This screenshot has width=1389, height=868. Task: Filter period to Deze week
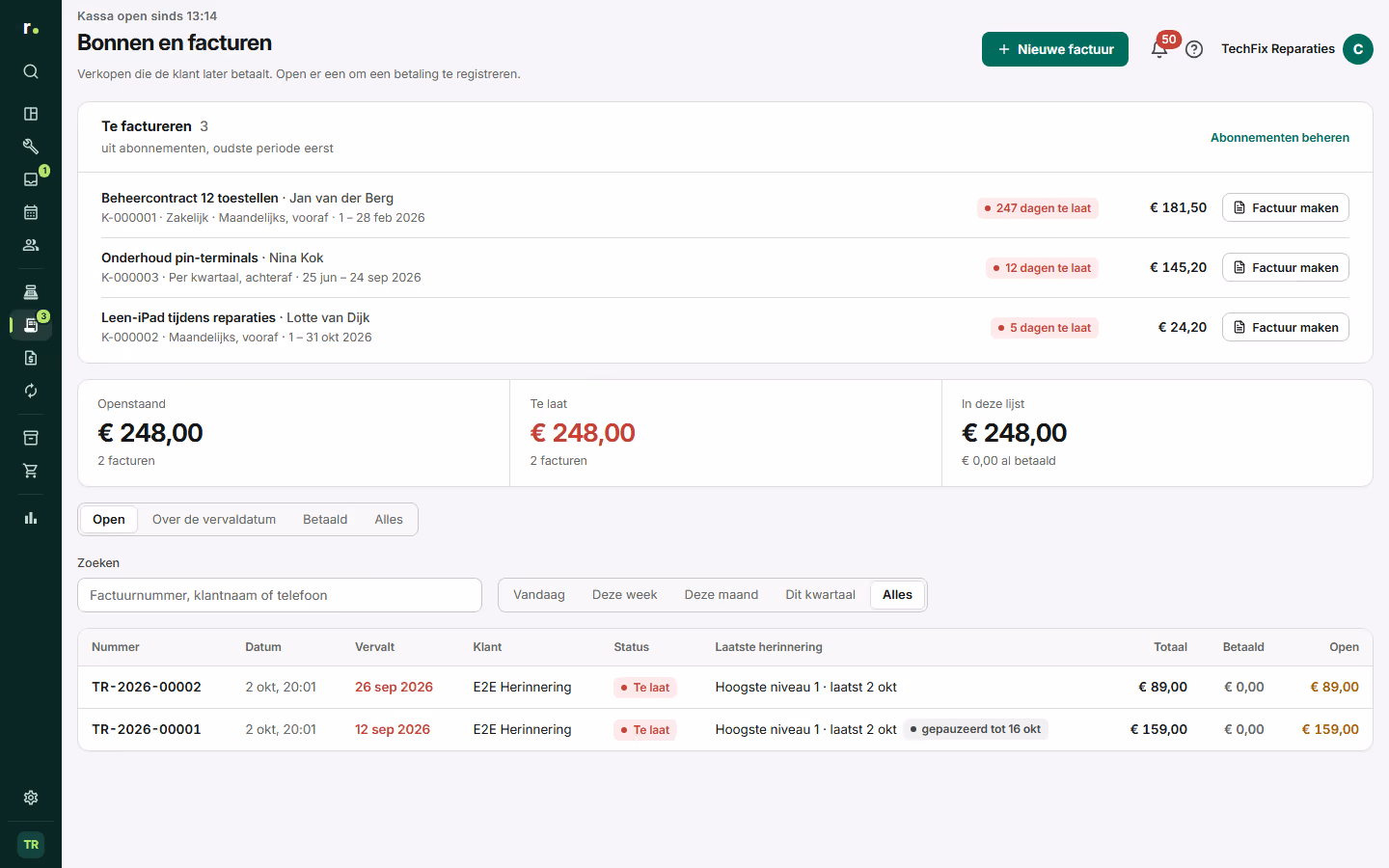(625, 595)
